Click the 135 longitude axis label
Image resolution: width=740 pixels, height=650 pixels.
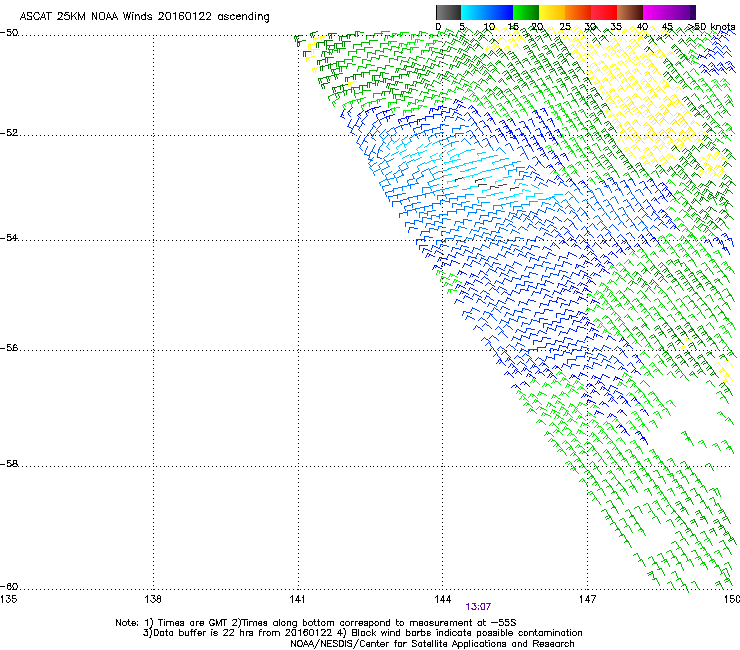tap(8, 599)
